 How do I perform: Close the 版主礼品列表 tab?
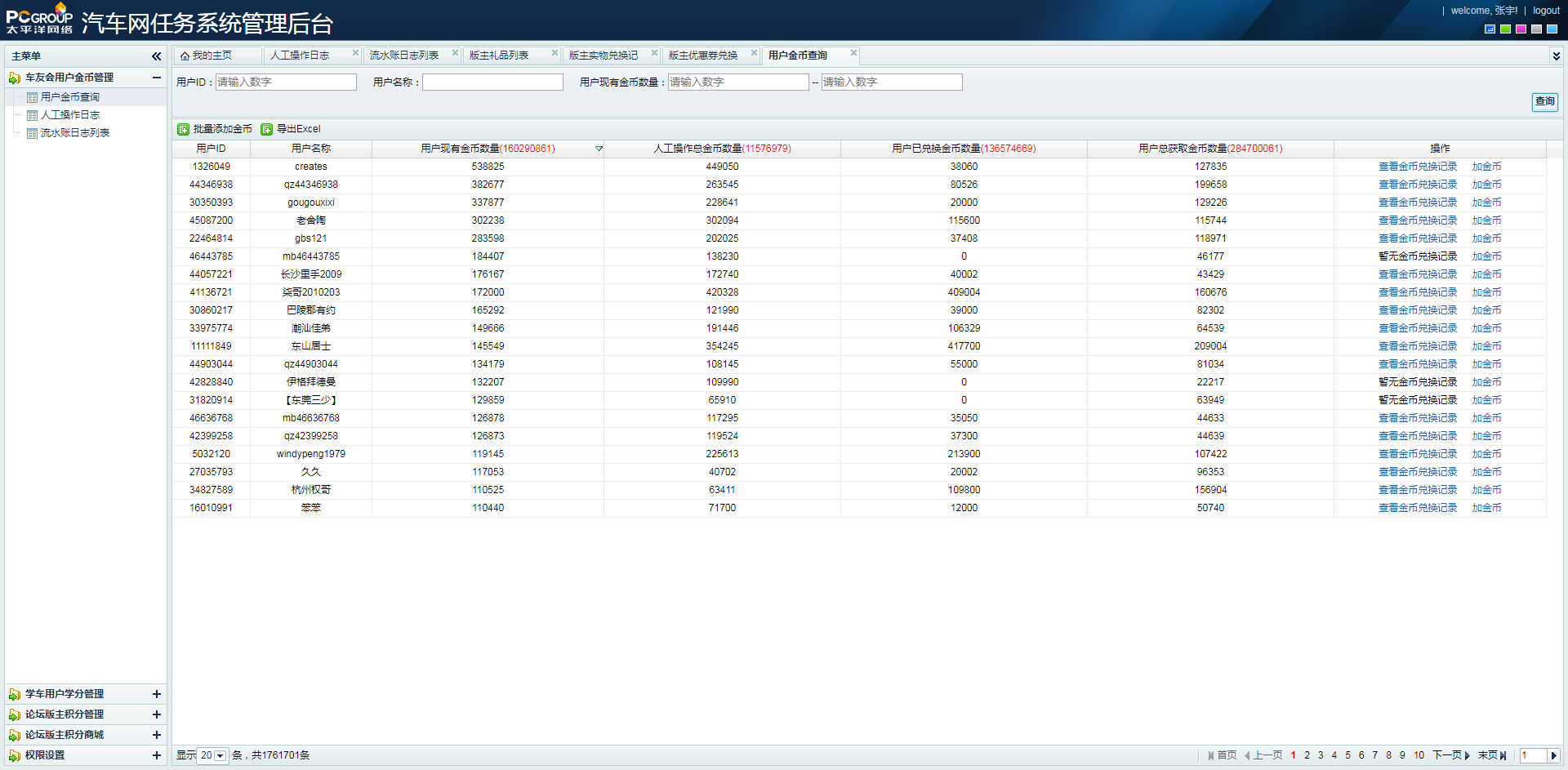click(x=555, y=53)
